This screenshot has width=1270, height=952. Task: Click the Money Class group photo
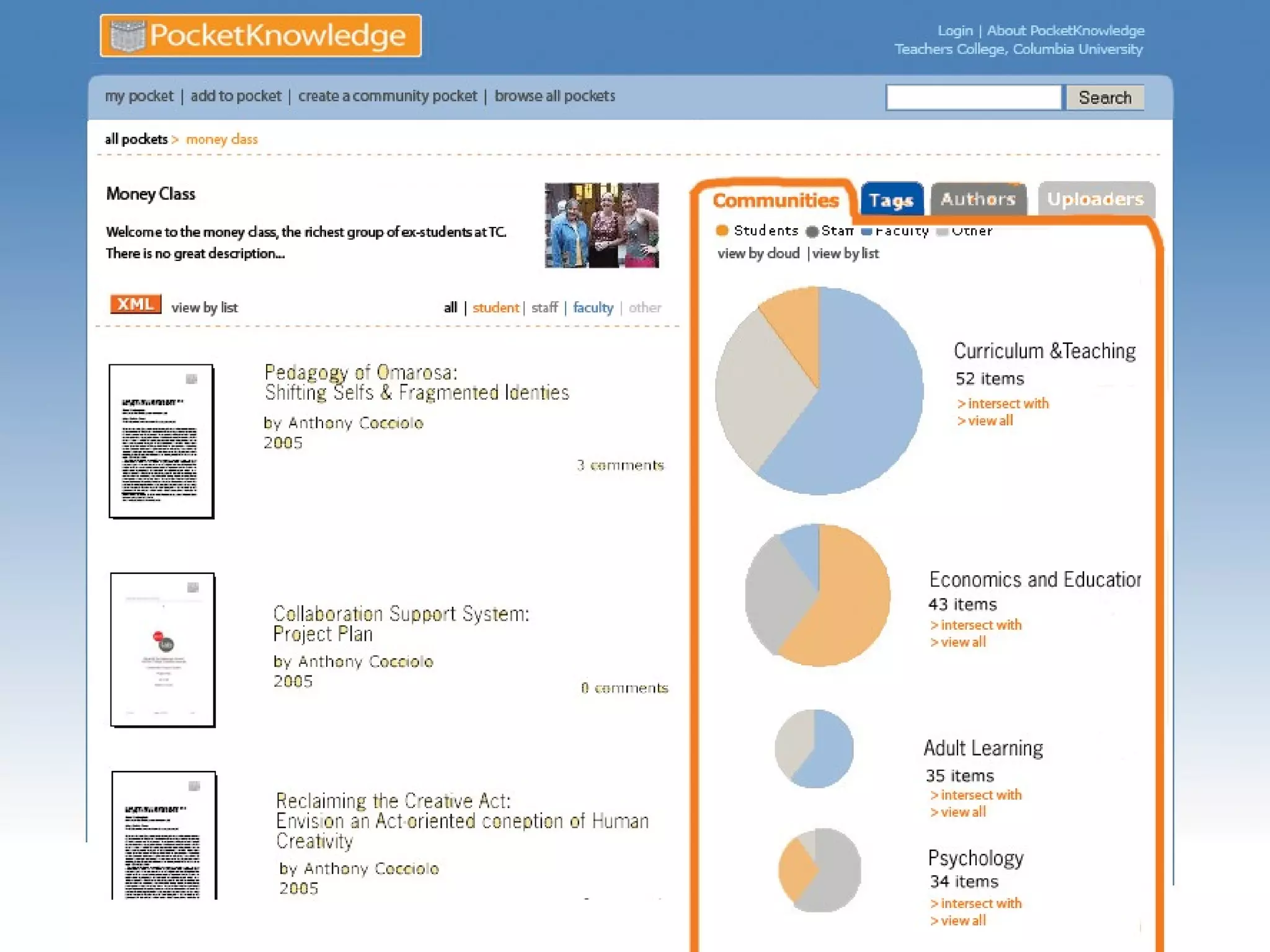pyautogui.click(x=602, y=226)
